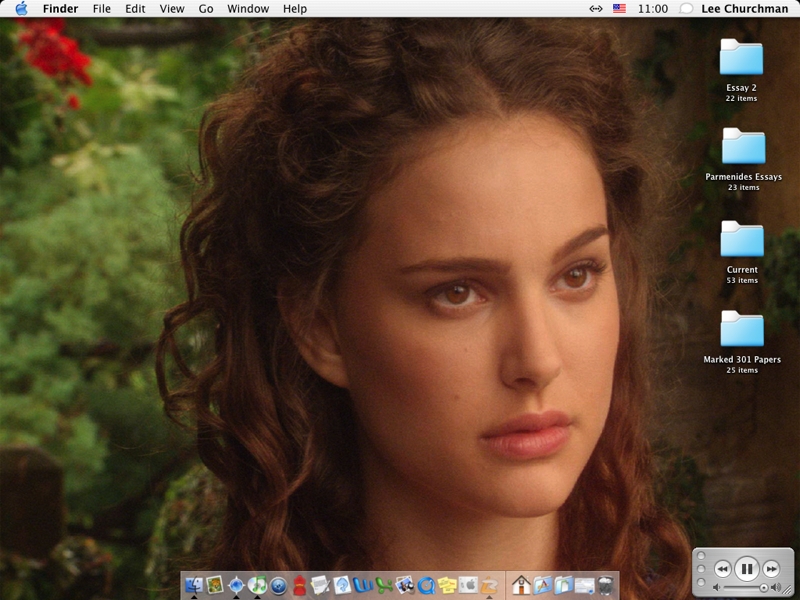This screenshot has height=600, width=800.
Task: Open the Essay 2 folder
Action: (x=741, y=58)
